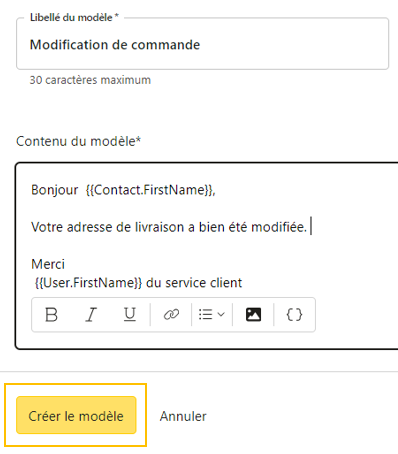Click the bulleted list icon
Screen dimensions: 398x454
tap(206, 314)
